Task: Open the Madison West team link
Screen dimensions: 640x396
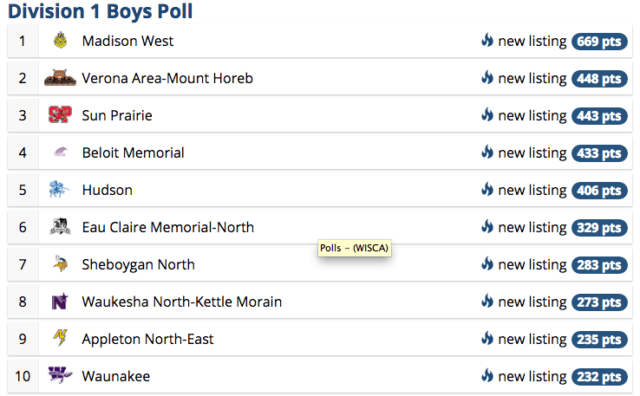Action: point(128,41)
